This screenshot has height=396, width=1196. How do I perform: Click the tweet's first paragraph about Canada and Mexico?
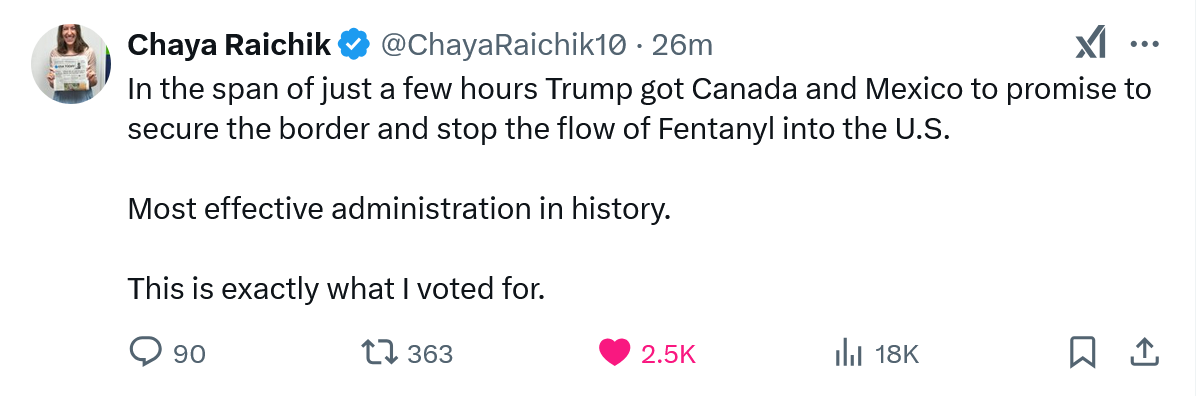(639, 109)
